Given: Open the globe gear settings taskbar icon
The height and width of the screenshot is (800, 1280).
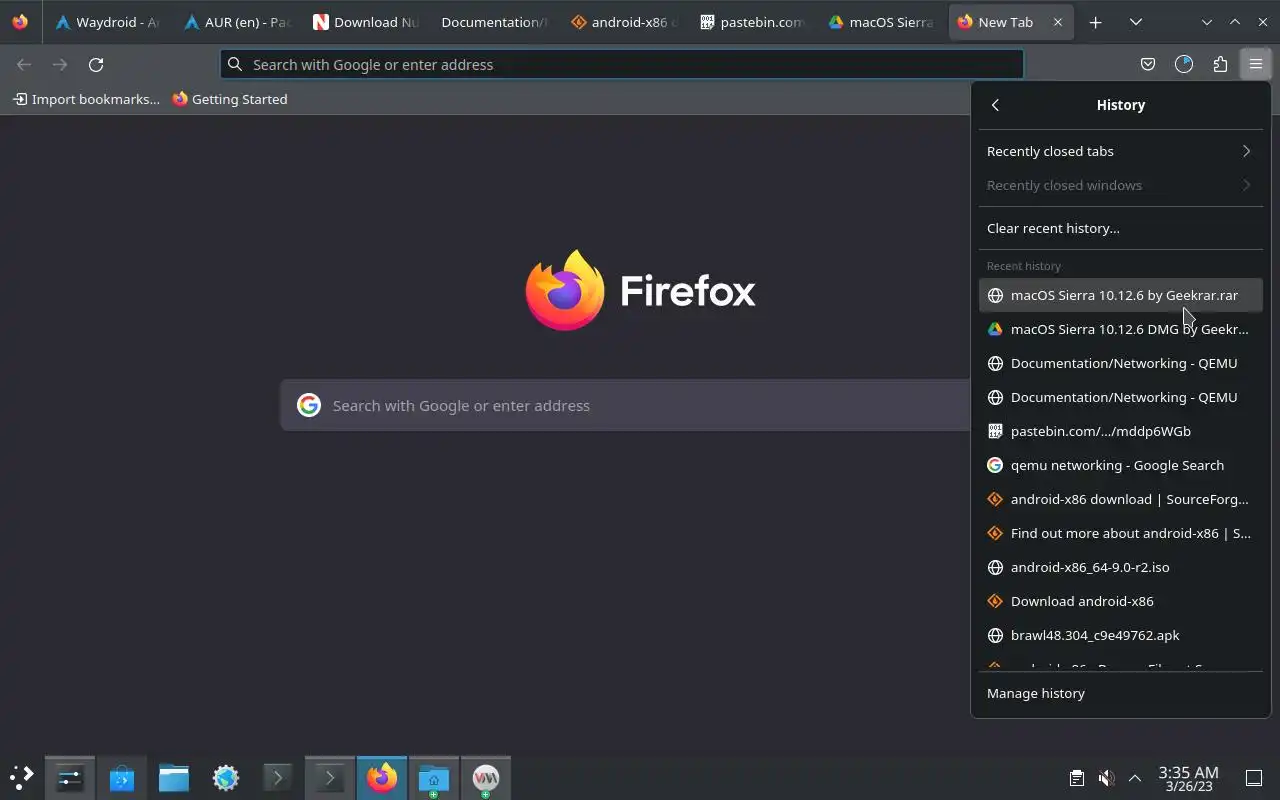Looking at the screenshot, I should click(226, 778).
